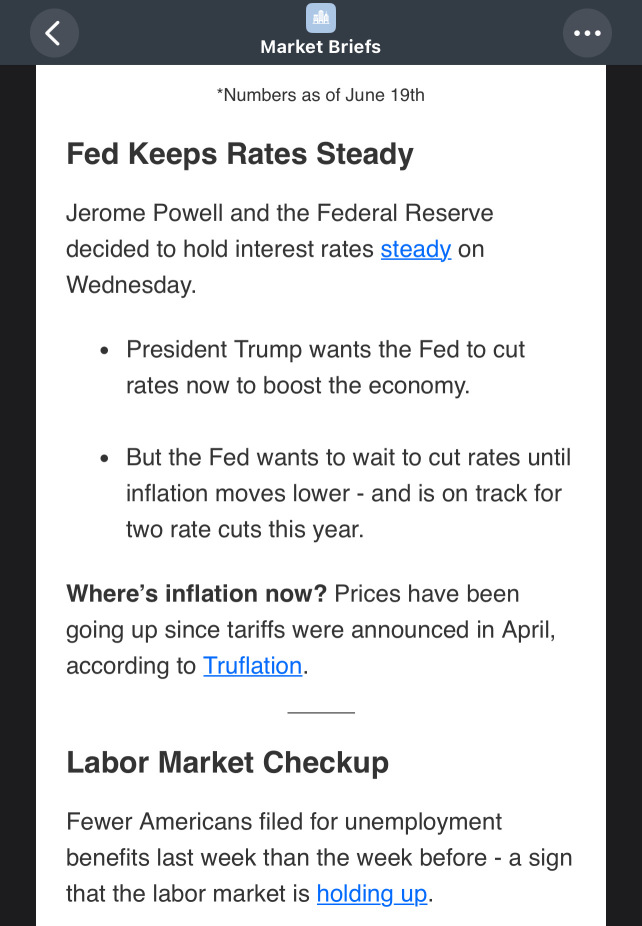This screenshot has width=642, height=926.
Task: Select the Numbers as of June 19th note
Action: [321, 95]
